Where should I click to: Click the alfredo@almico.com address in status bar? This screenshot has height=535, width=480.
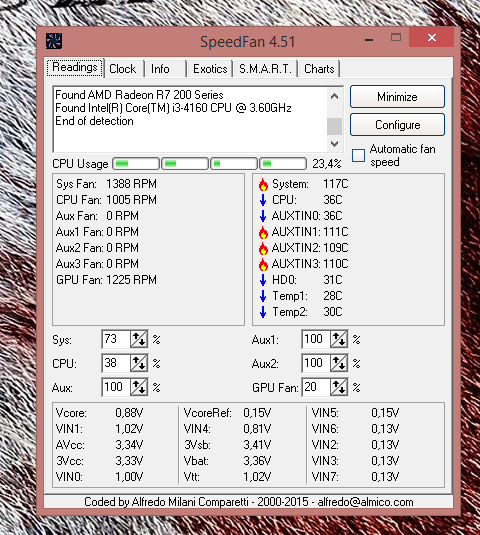point(365,502)
